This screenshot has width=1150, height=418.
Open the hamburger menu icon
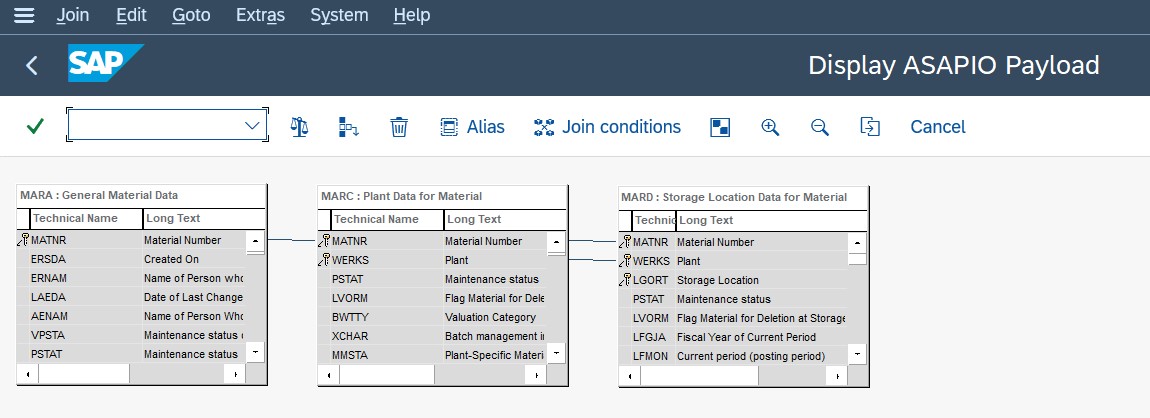tap(24, 15)
